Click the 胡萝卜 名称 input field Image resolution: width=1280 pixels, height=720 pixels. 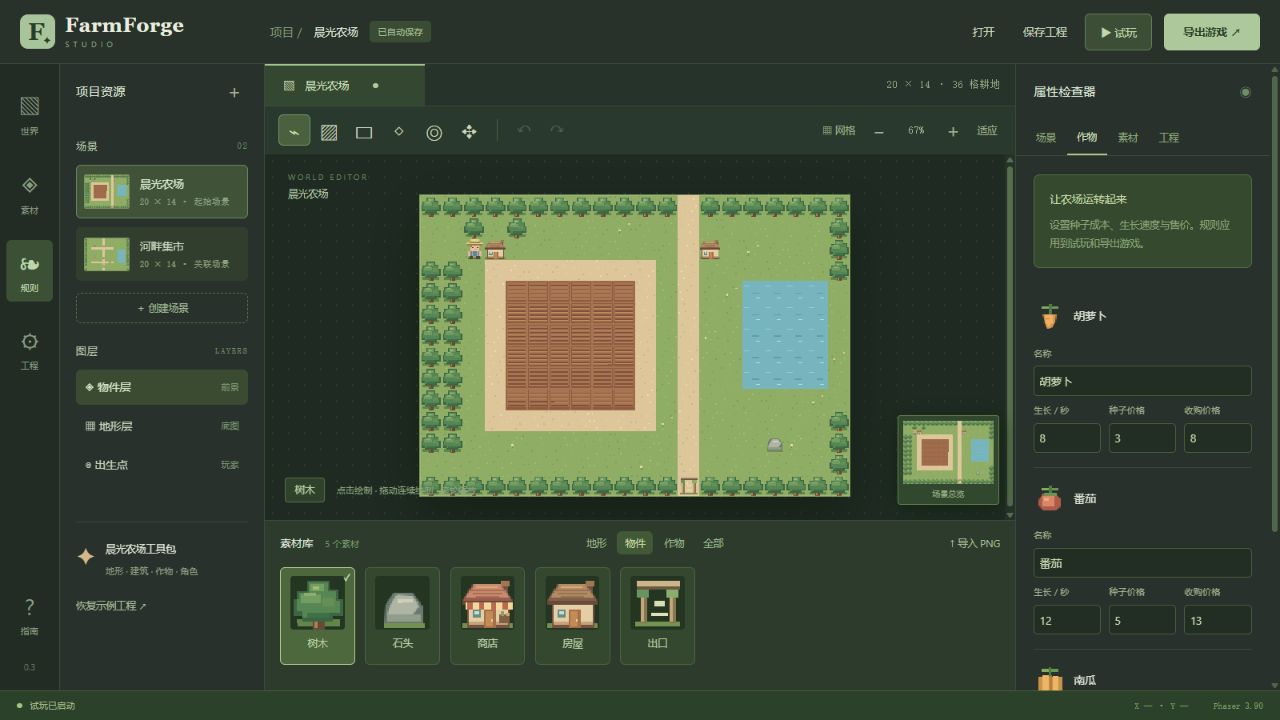1142,381
